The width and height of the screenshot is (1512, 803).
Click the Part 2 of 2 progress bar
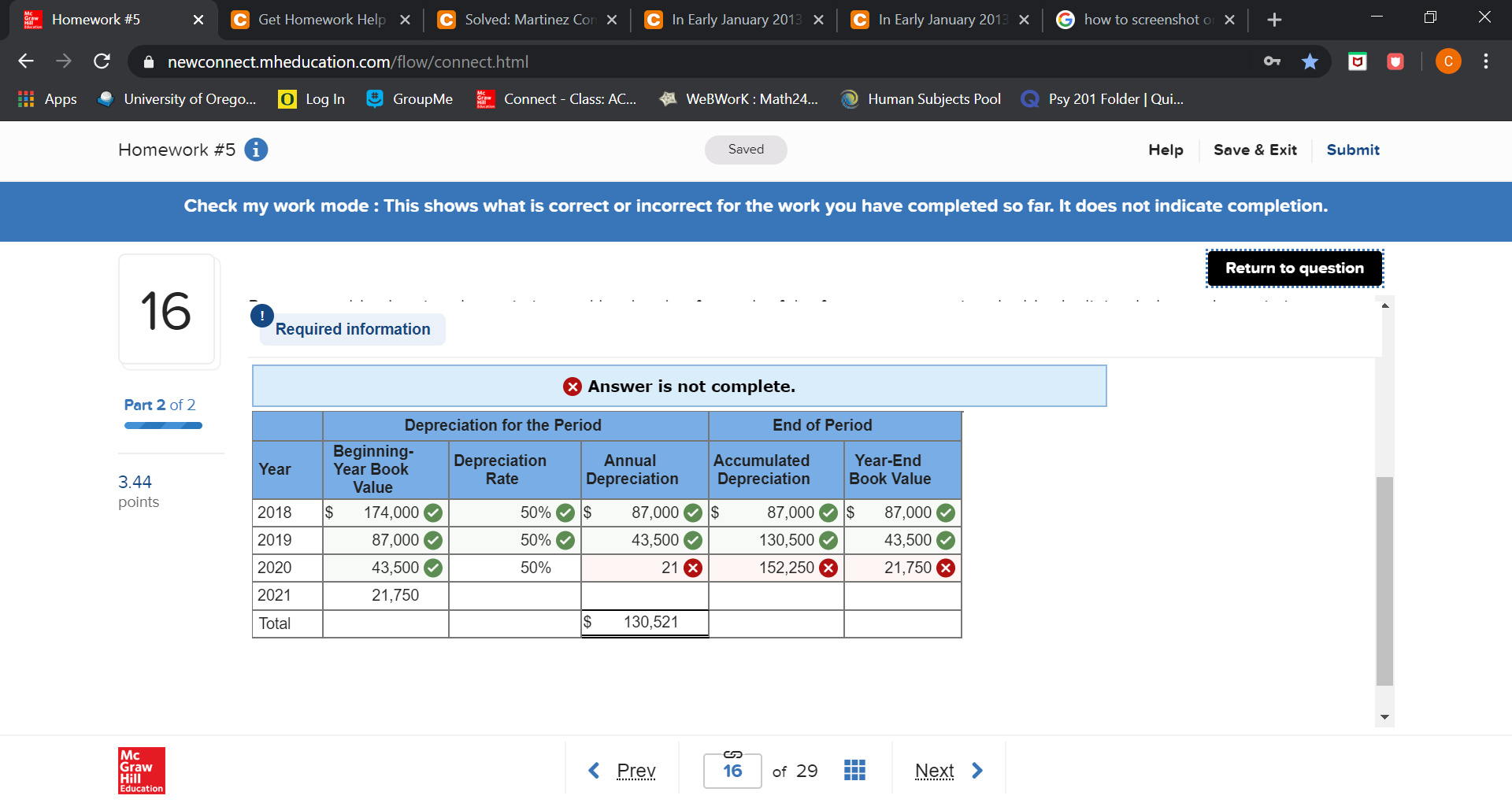163,426
